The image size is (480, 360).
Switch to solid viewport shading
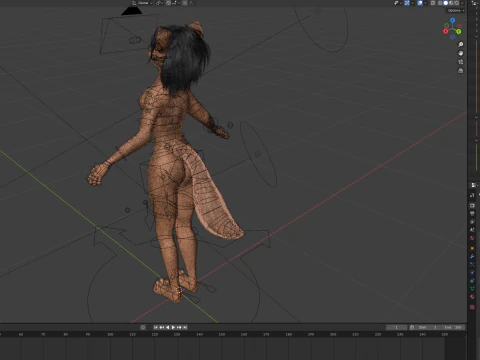(x=446, y=3)
